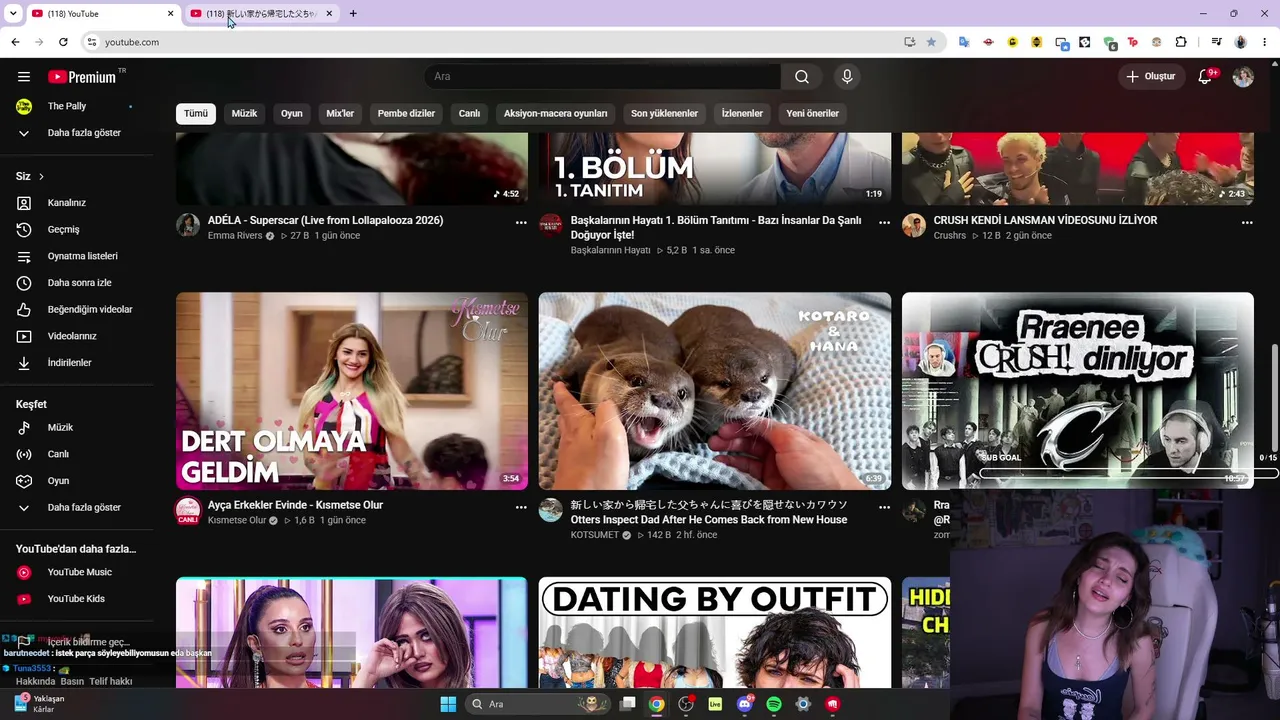Open Chrome media controls icon
The width and height of the screenshot is (1280, 720).
click(x=1216, y=42)
